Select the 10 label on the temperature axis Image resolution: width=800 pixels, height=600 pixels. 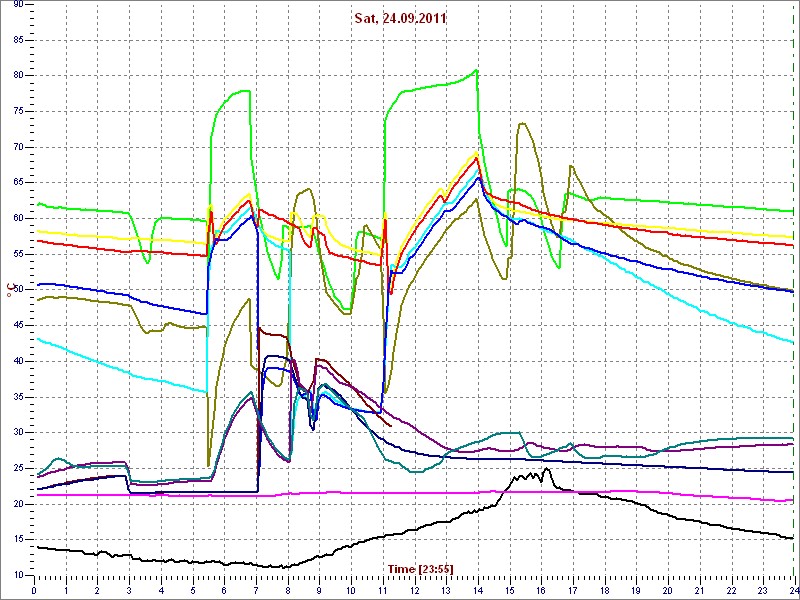[17, 576]
